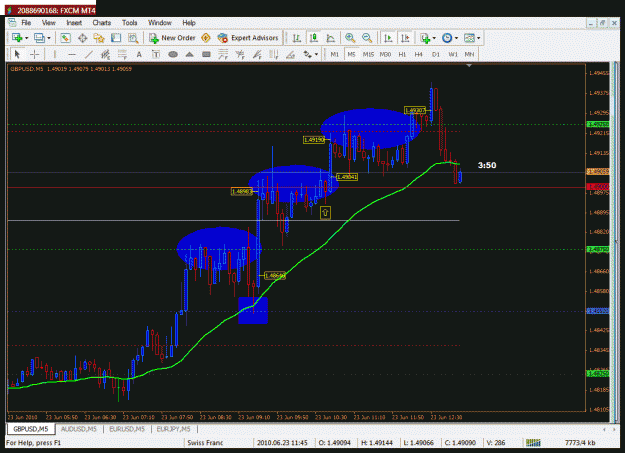Viewport: 625px width, 453px height.
Task: Open the Periods clock icon
Action: (x=447, y=38)
